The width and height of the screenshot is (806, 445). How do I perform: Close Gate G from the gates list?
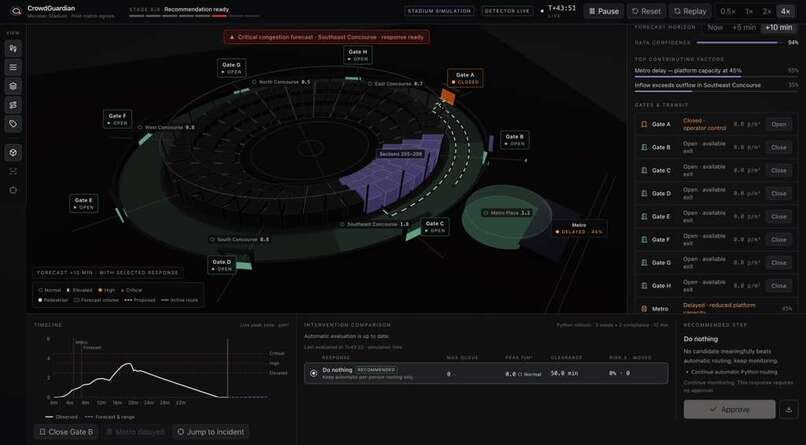[779, 263]
